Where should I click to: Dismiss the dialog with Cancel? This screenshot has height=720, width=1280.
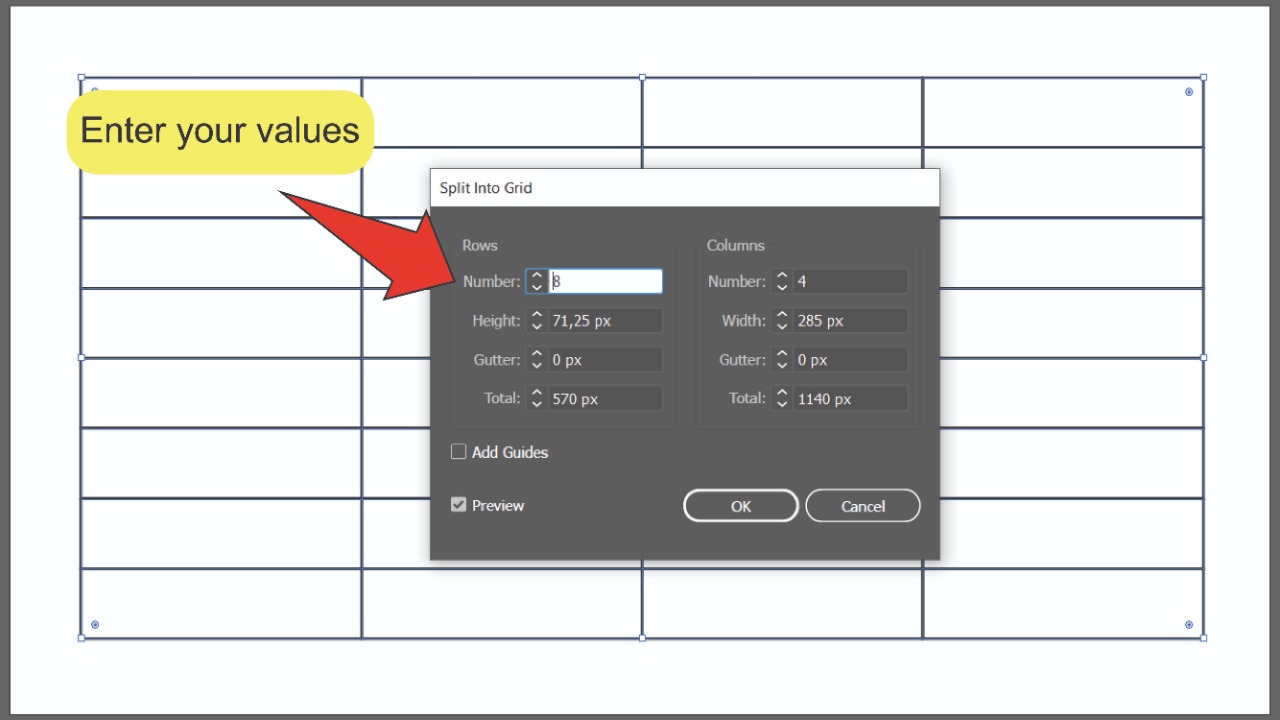tap(862, 505)
